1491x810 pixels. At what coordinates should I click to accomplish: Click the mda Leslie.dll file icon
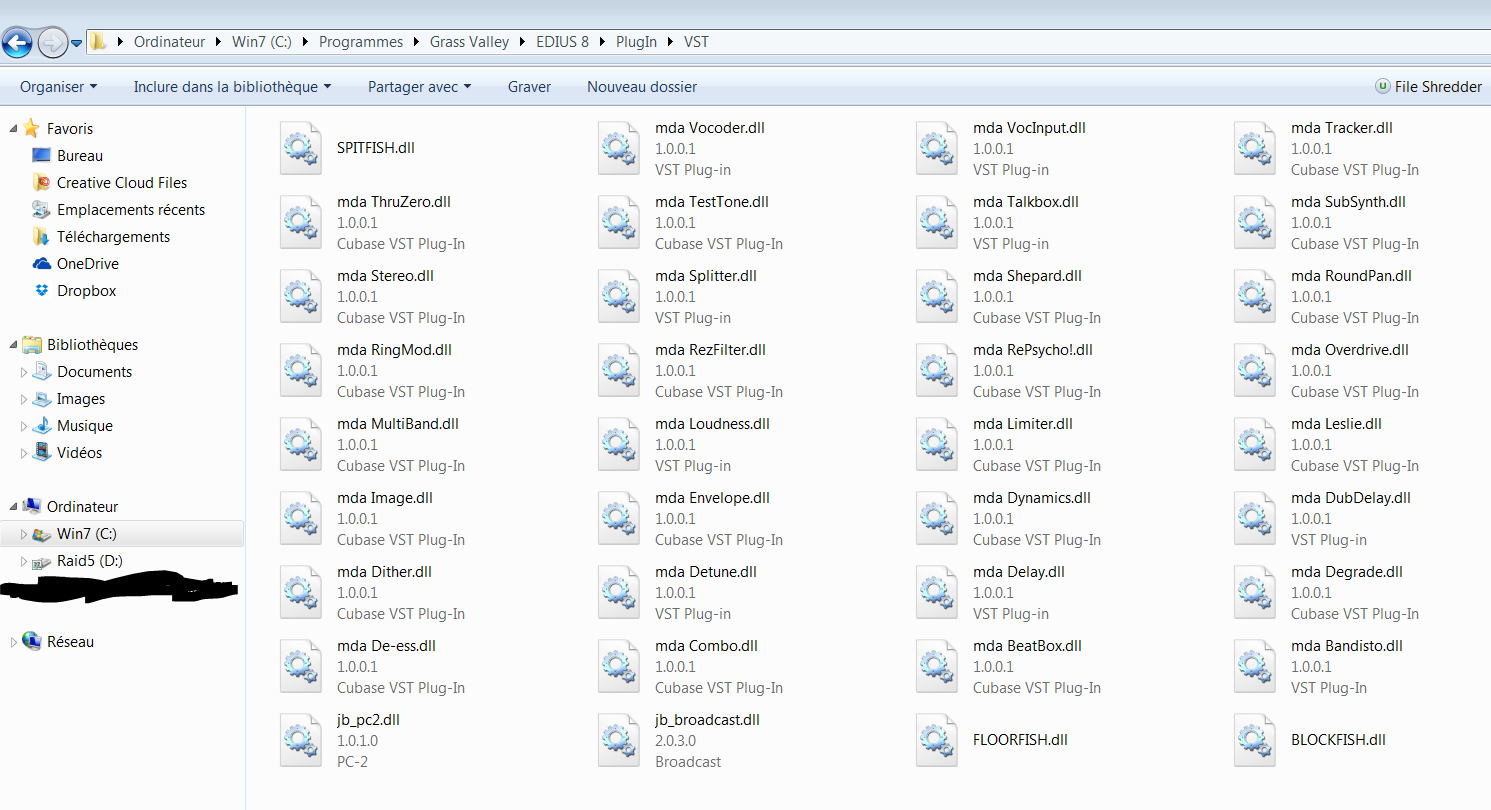click(x=1254, y=444)
